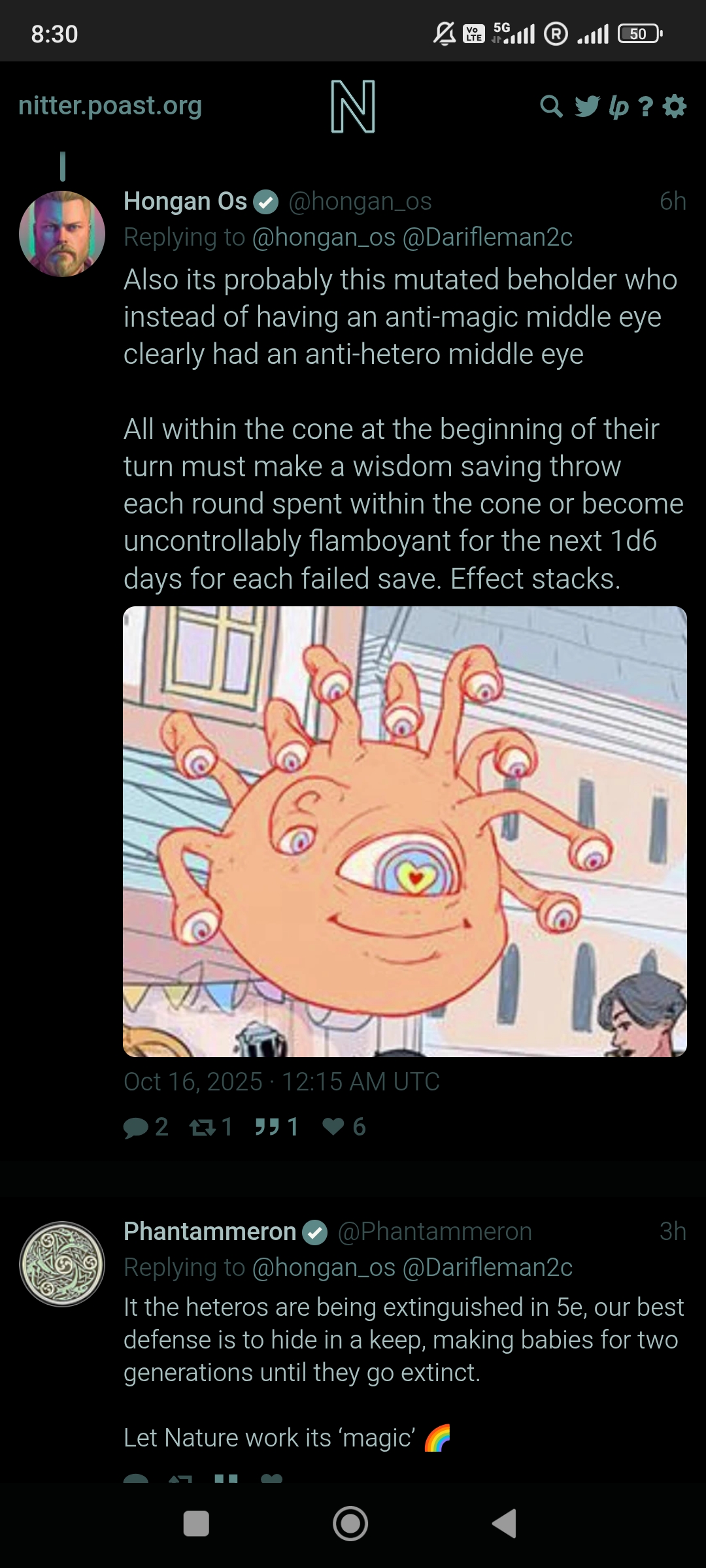Tap the Nitter N logo
Image resolution: width=706 pixels, height=1568 pixels.
tap(353, 106)
